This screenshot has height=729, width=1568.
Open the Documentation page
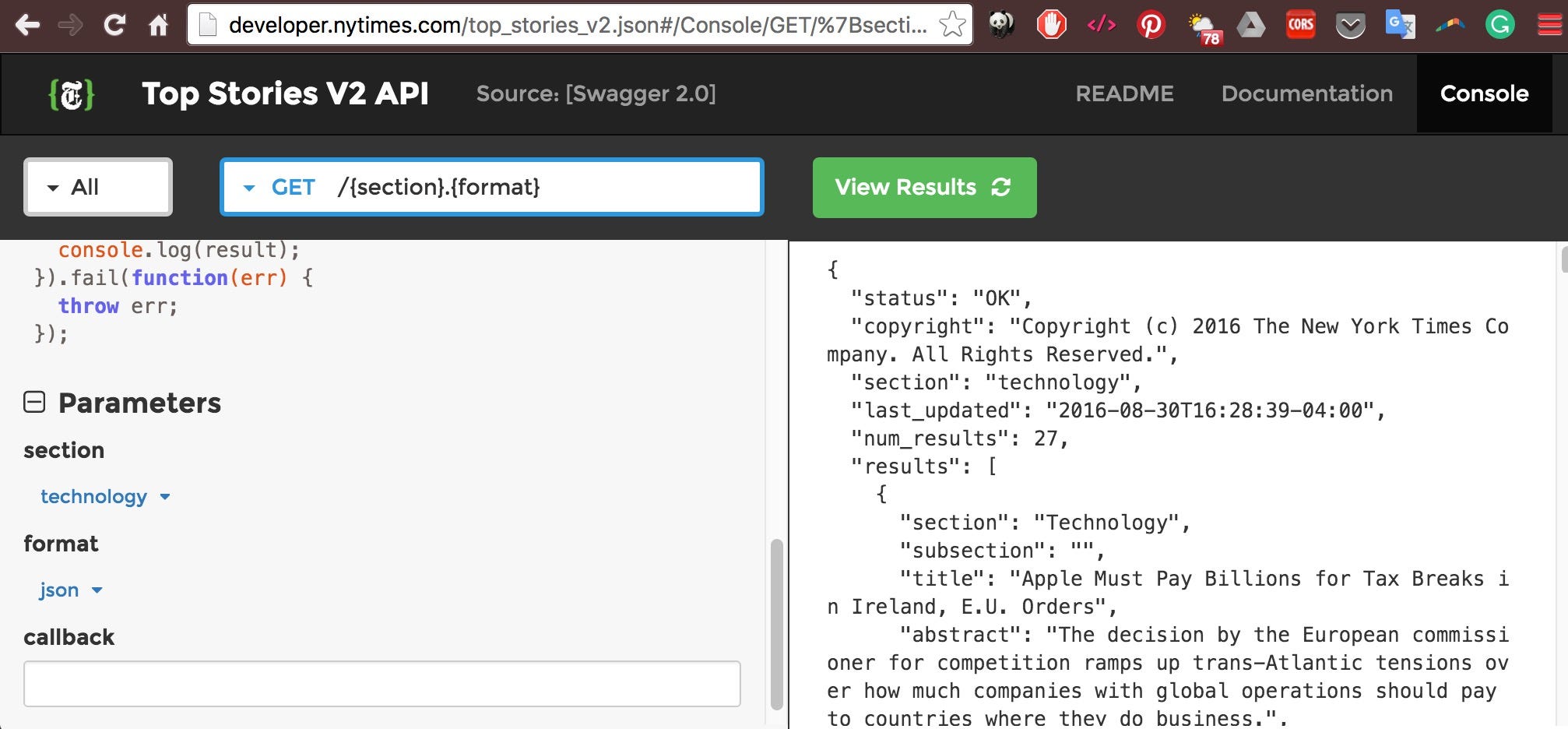(1306, 93)
